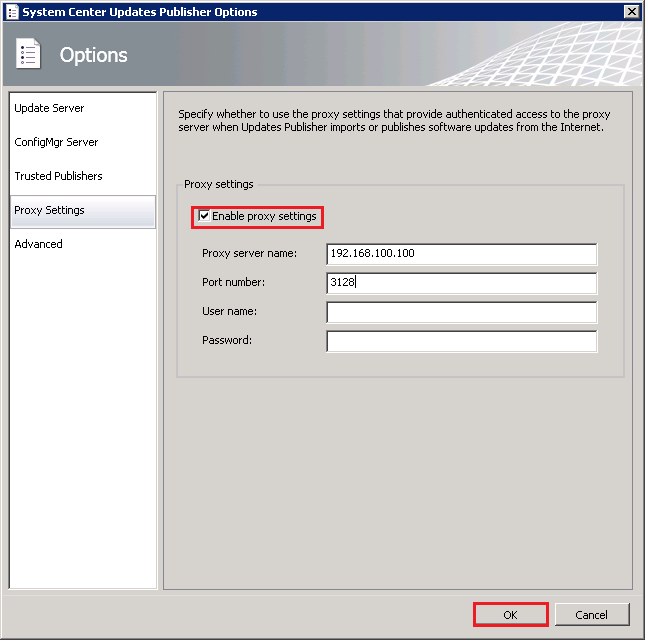Disable the Enable proxy settings checkbox
This screenshot has width=648, height=642.
(205, 216)
